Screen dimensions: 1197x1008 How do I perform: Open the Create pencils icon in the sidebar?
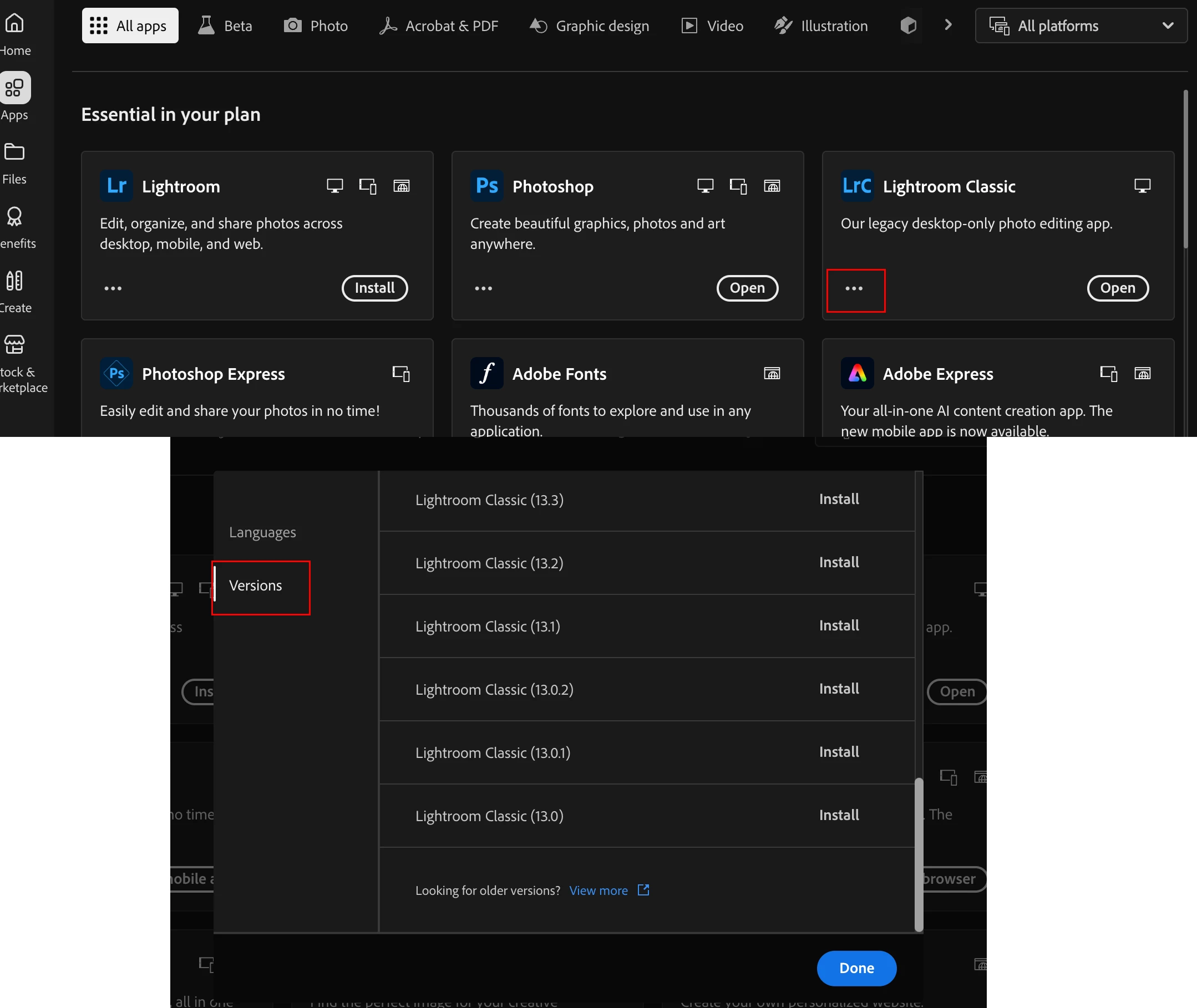click(14, 281)
